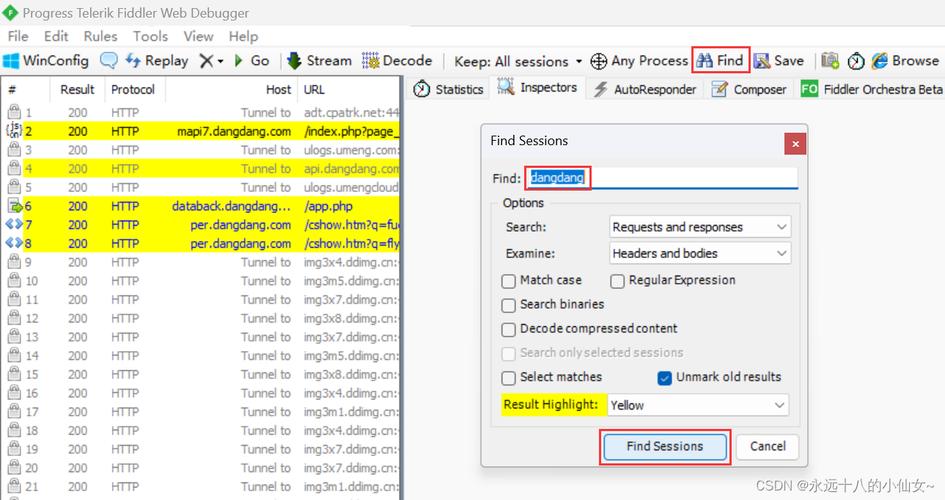This screenshot has width=945, height=500.
Task: Click the JS icon on session 2
Action: [x=14, y=130]
